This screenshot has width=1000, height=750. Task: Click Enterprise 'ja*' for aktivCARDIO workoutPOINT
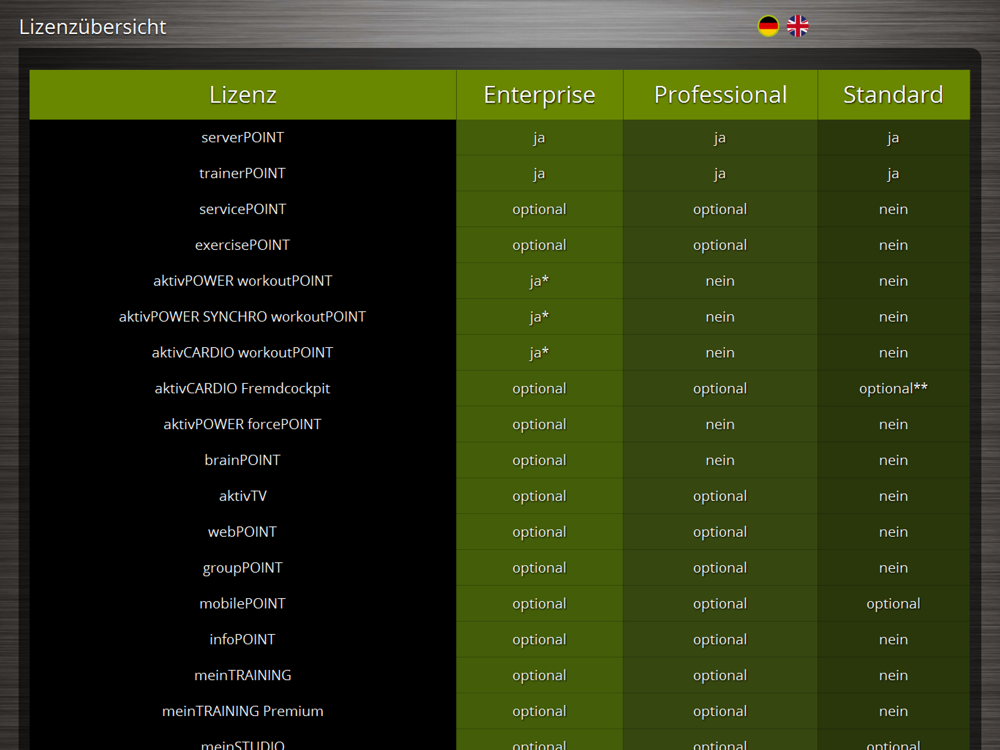[539, 352]
